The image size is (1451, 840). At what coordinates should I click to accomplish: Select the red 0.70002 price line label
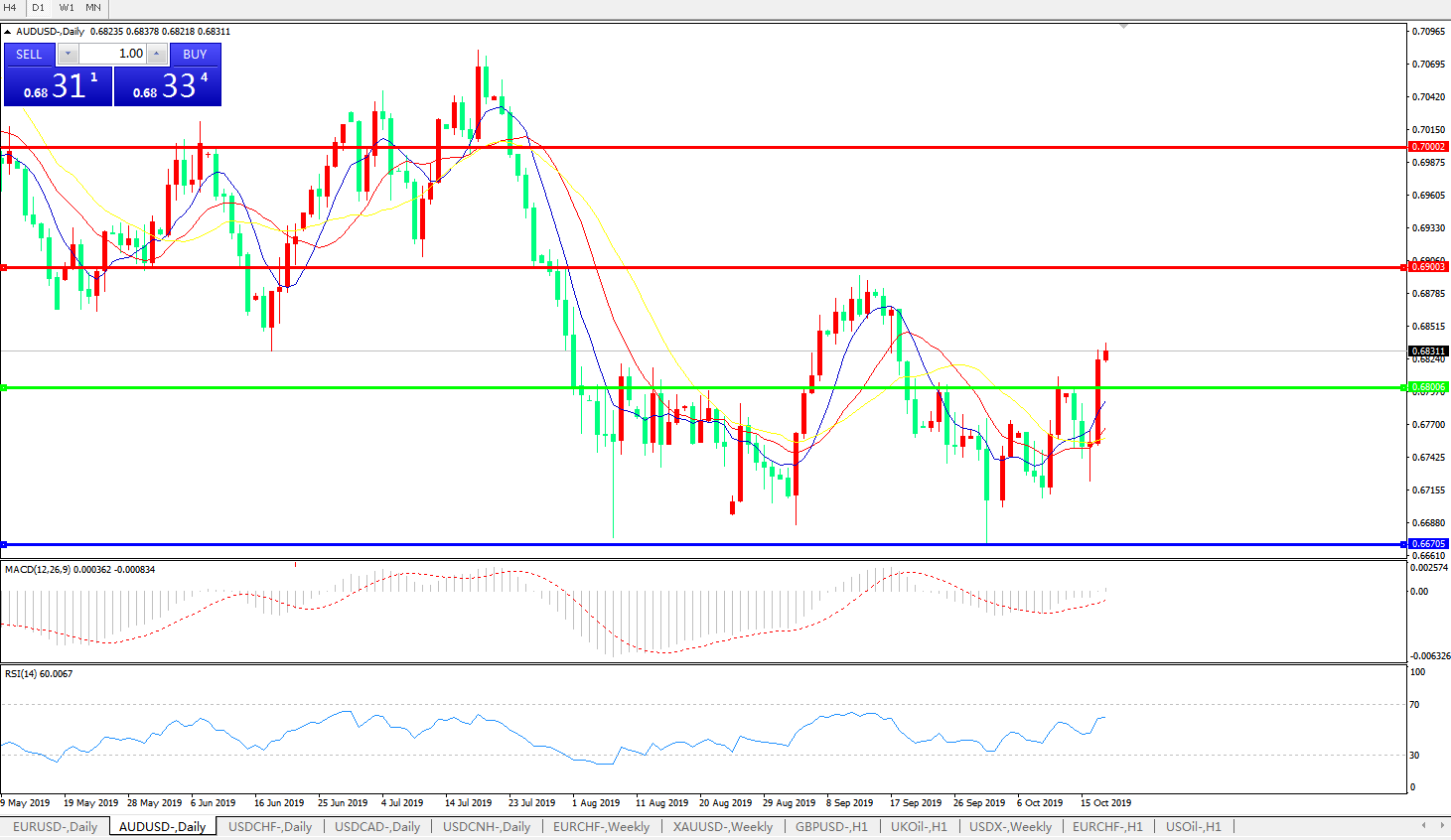pyautogui.click(x=1428, y=147)
